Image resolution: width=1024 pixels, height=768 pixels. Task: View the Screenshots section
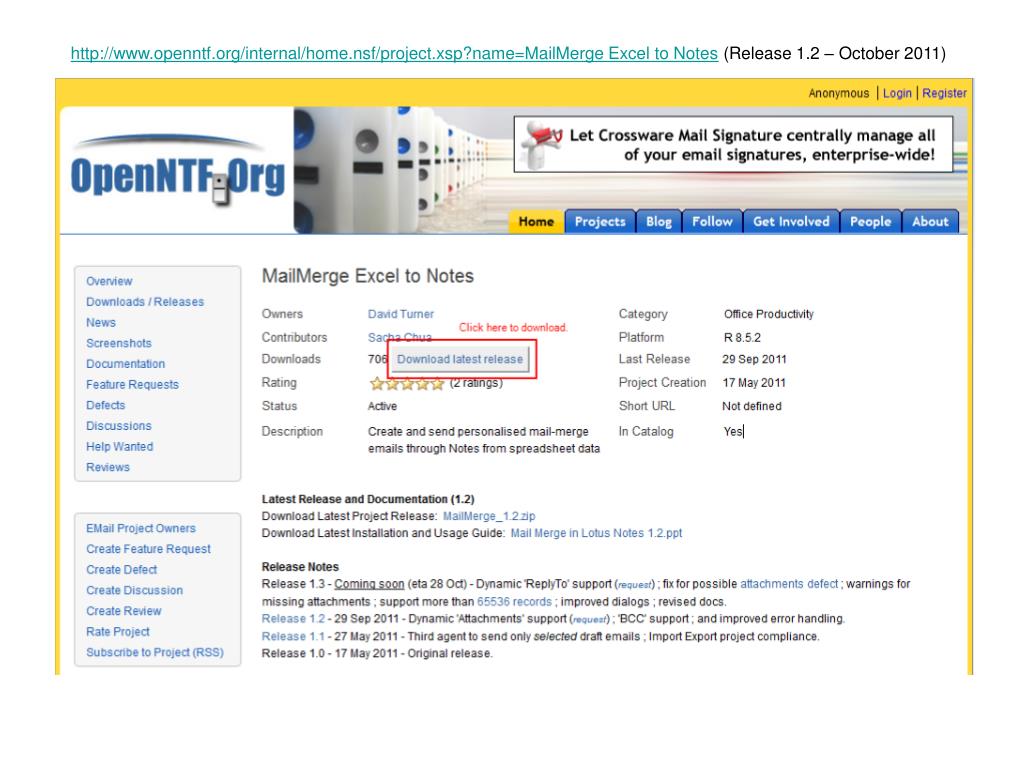[x=119, y=344]
